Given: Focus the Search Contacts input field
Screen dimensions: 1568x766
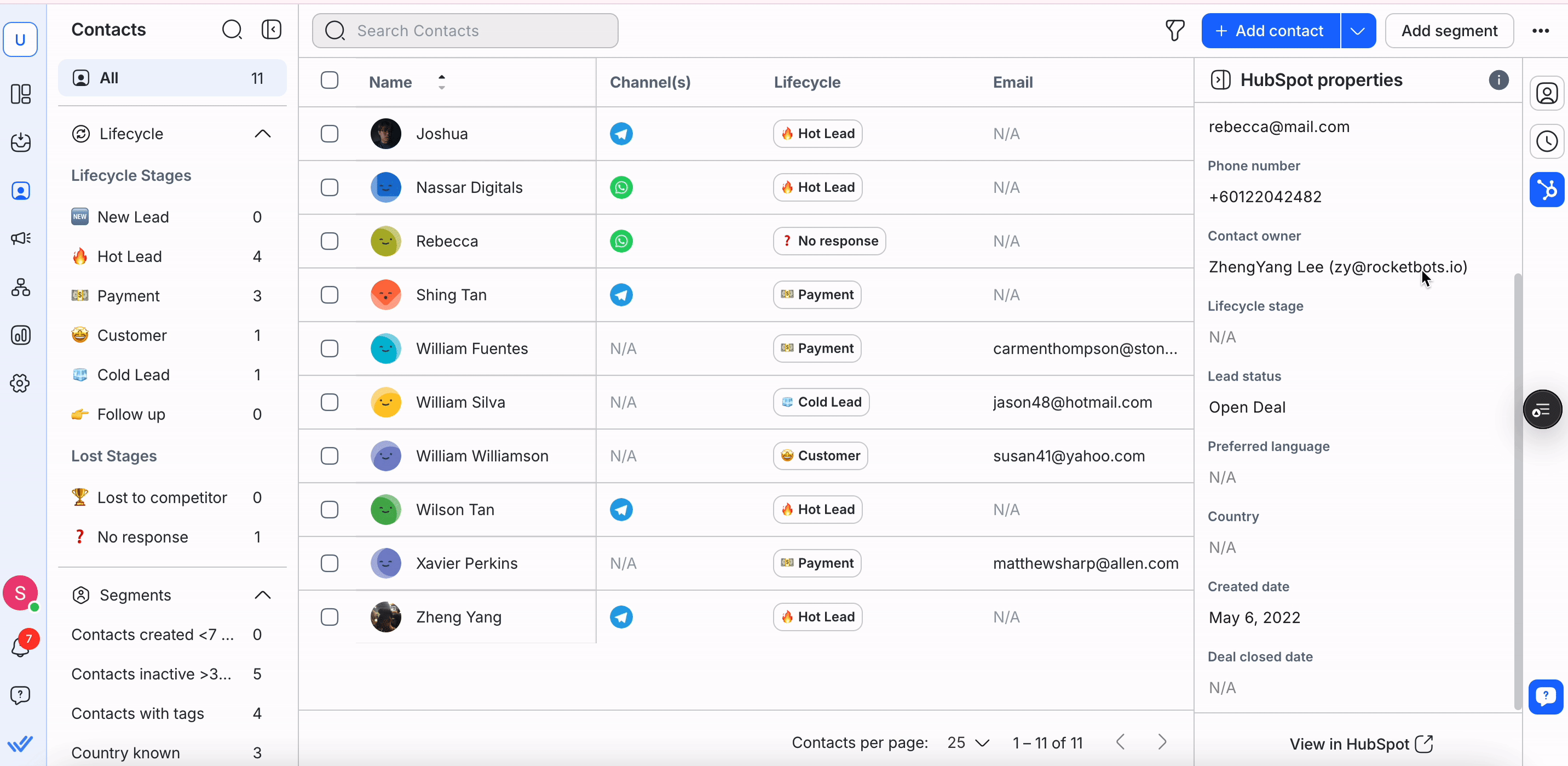Looking at the screenshot, I should click(465, 31).
